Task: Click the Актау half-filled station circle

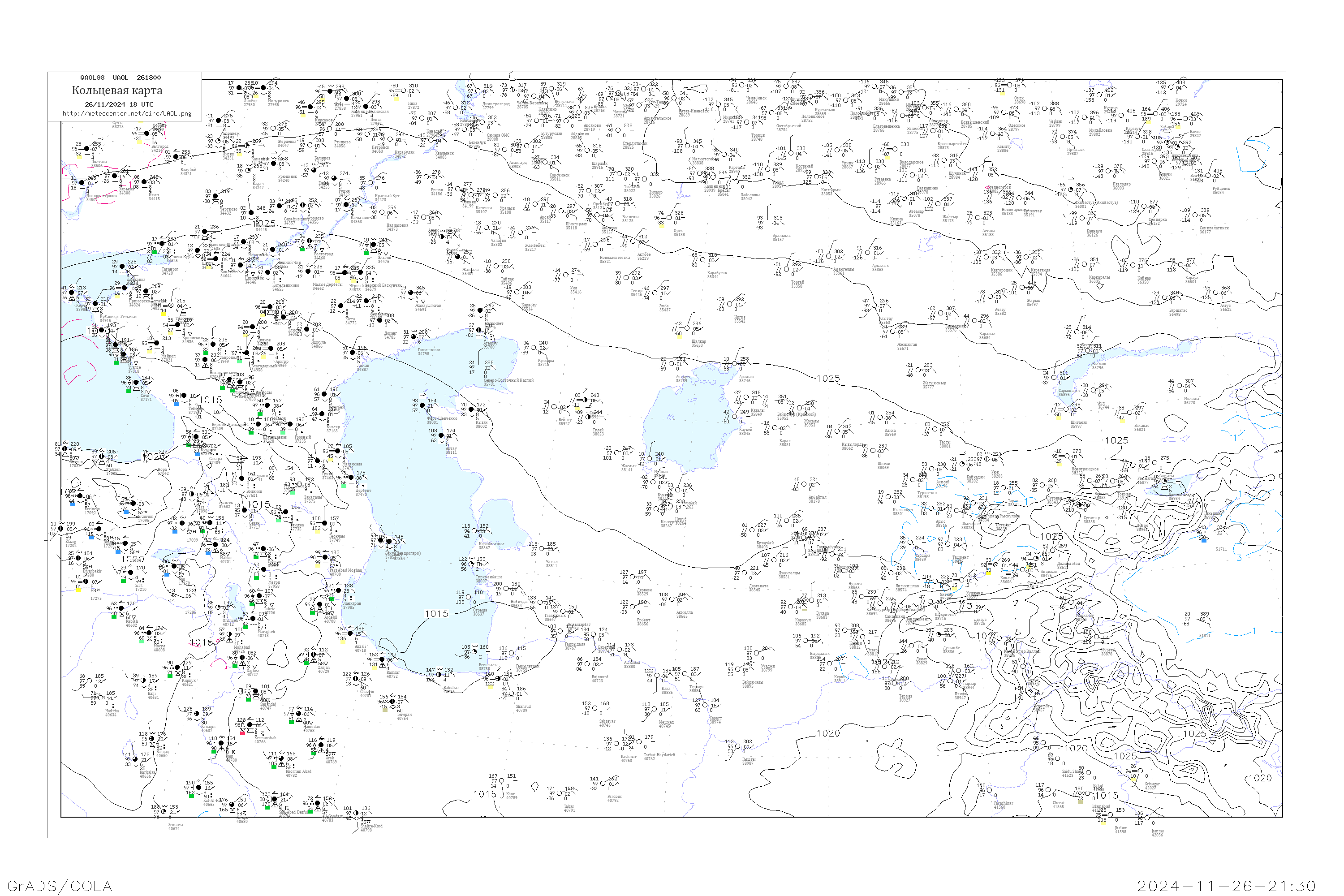Action: point(440,435)
